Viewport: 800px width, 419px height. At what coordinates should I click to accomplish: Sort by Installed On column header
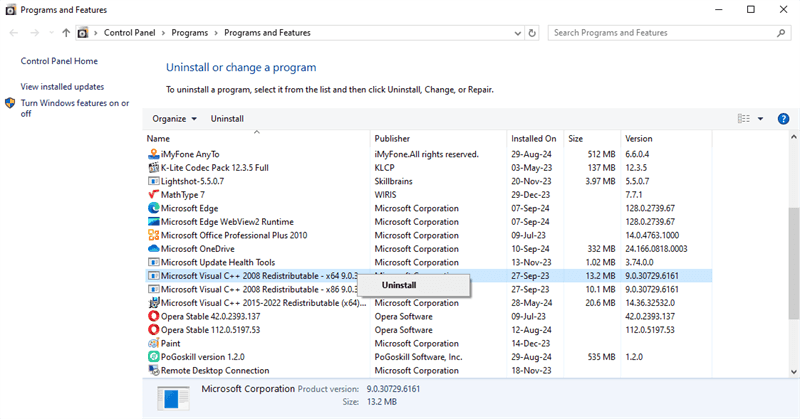pos(535,139)
